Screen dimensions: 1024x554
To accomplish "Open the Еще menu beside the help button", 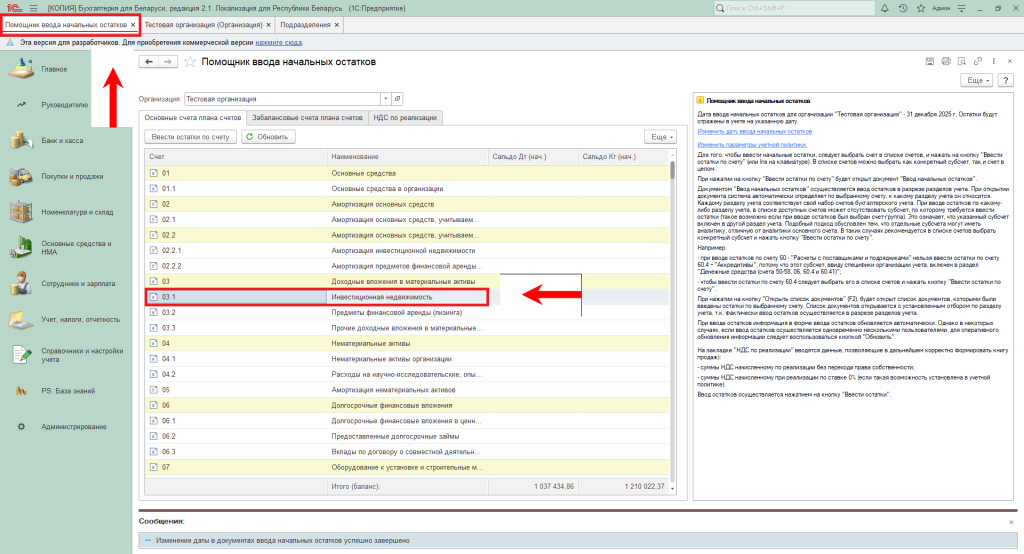I will coord(975,79).
